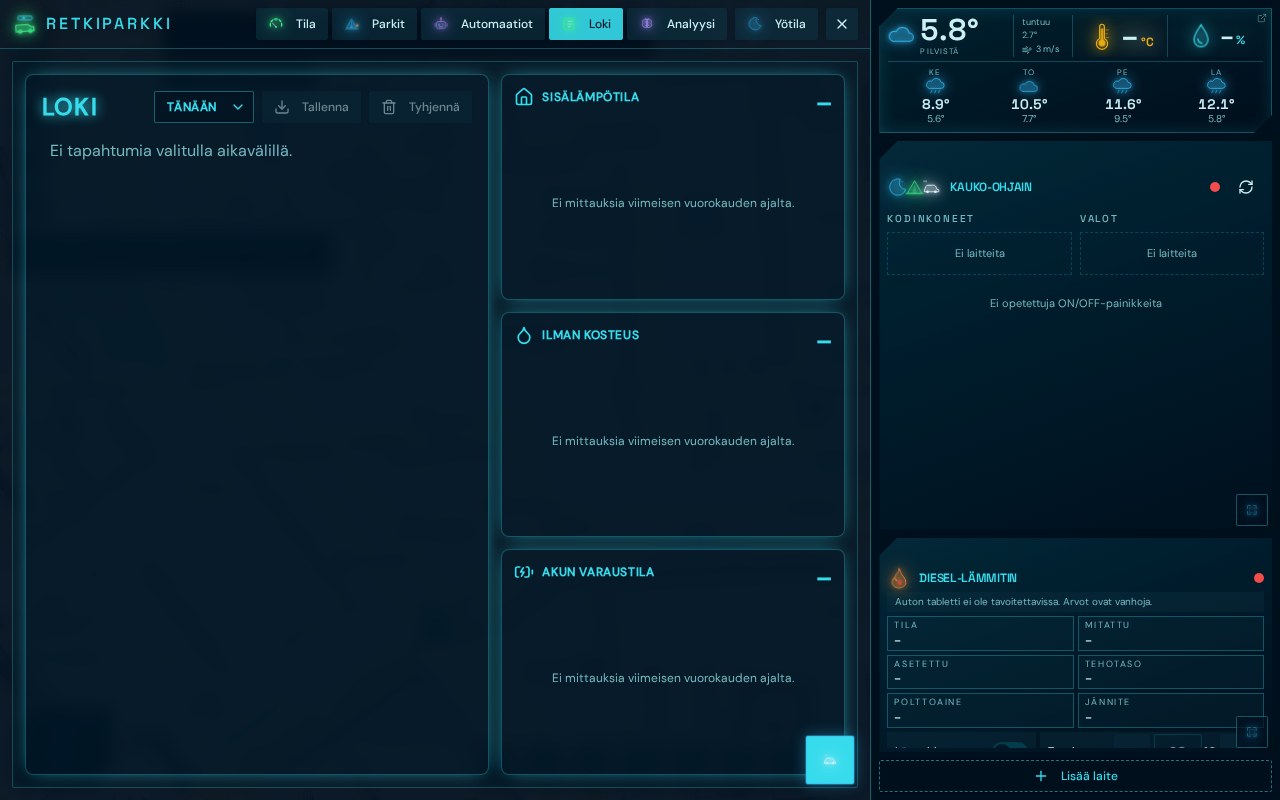Click the Jännite field in Diesel-lämmitin
The width and height of the screenshot is (1280, 800).
tap(1171, 710)
